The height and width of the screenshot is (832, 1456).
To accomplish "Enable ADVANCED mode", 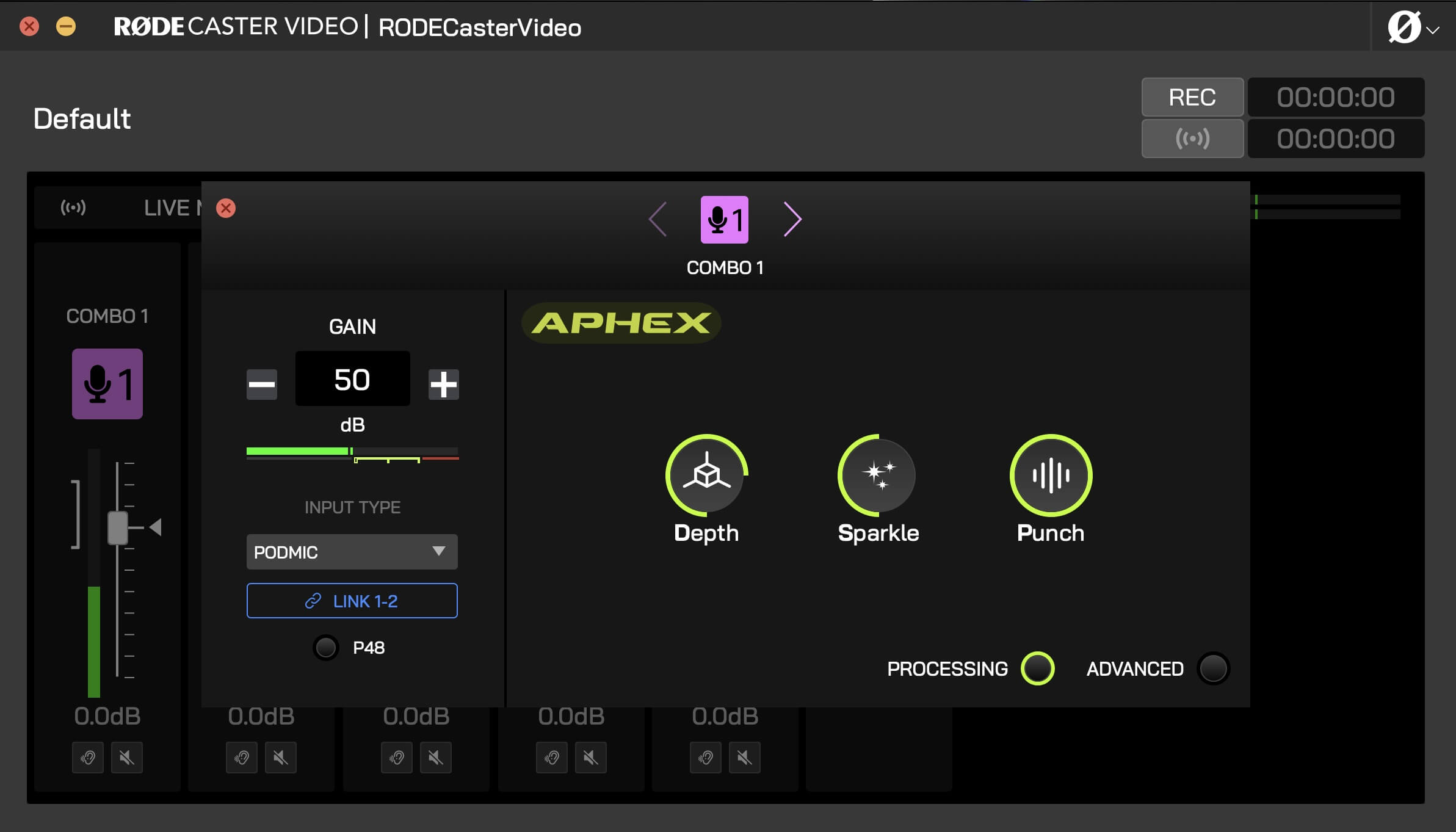I will point(1212,668).
